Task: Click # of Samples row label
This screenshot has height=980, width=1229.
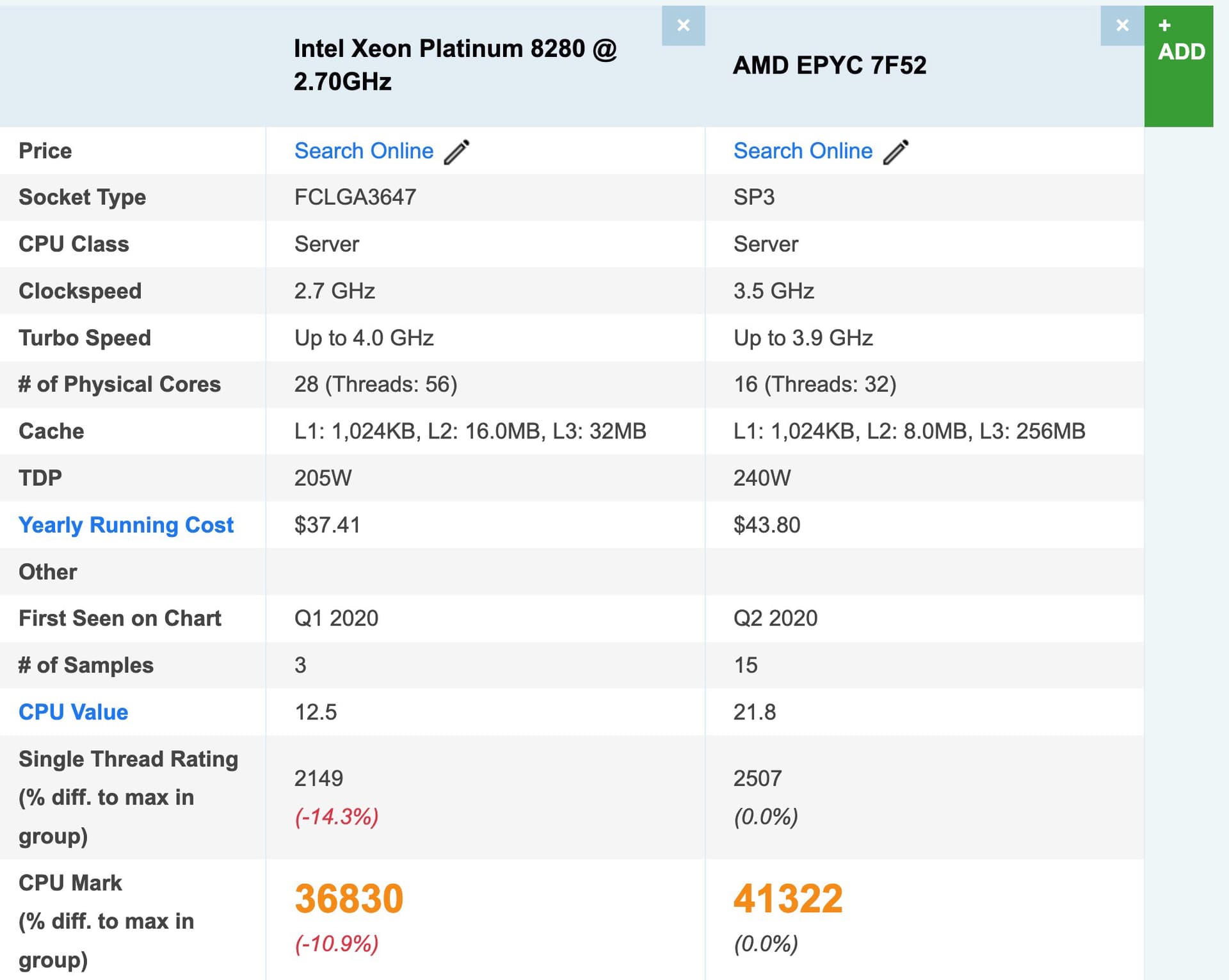Action: pyautogui.click(x=86, y=665)
